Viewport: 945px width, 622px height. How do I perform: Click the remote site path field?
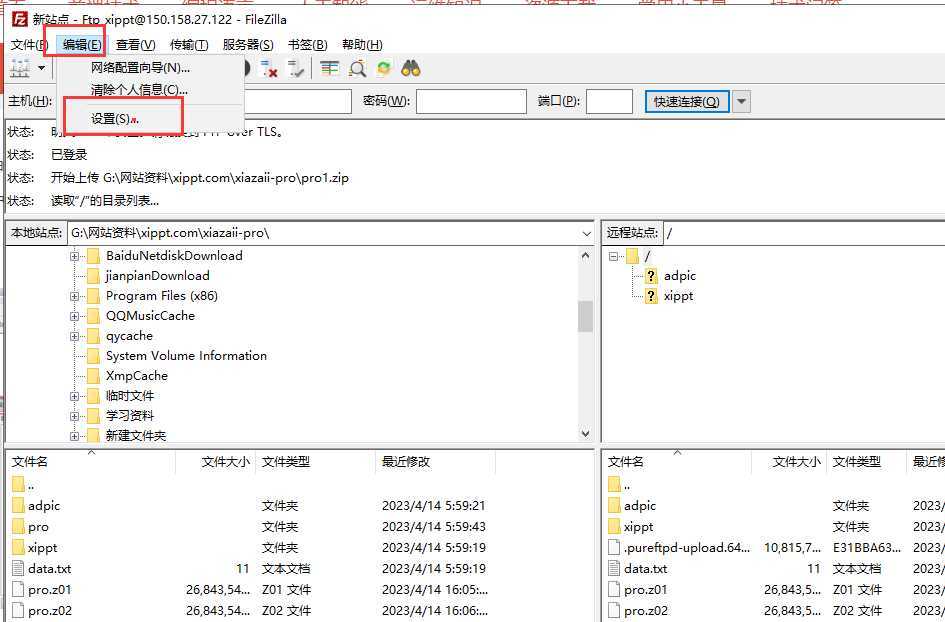coord(803,233)
